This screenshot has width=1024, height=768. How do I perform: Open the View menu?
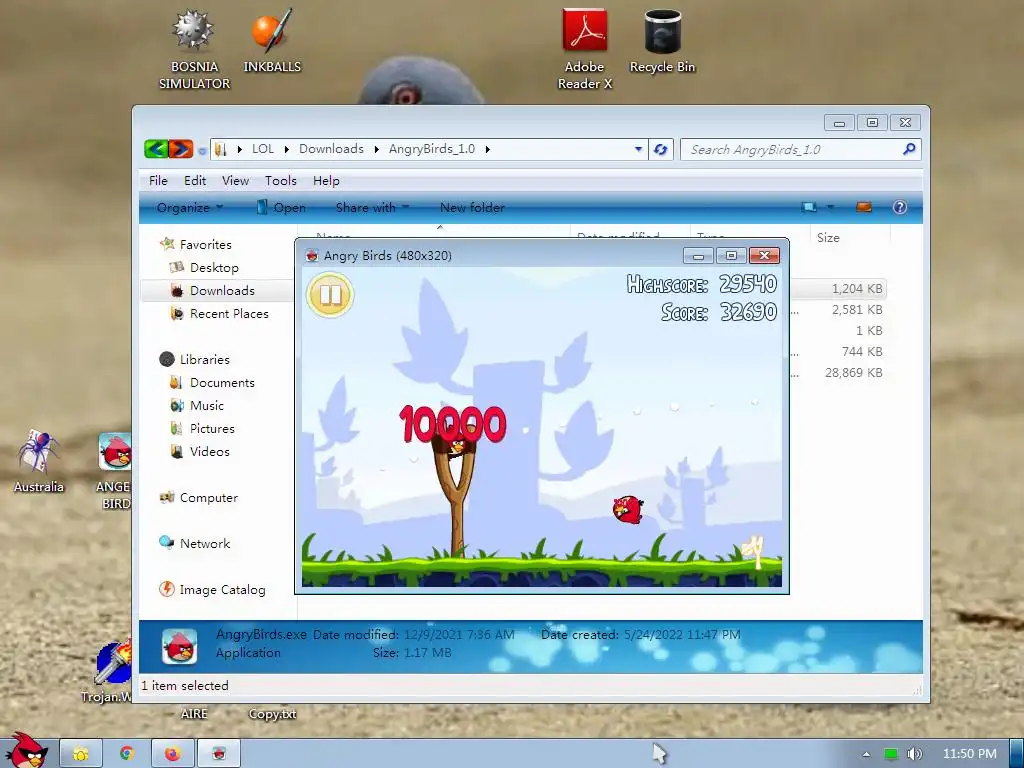coord(235,181)
